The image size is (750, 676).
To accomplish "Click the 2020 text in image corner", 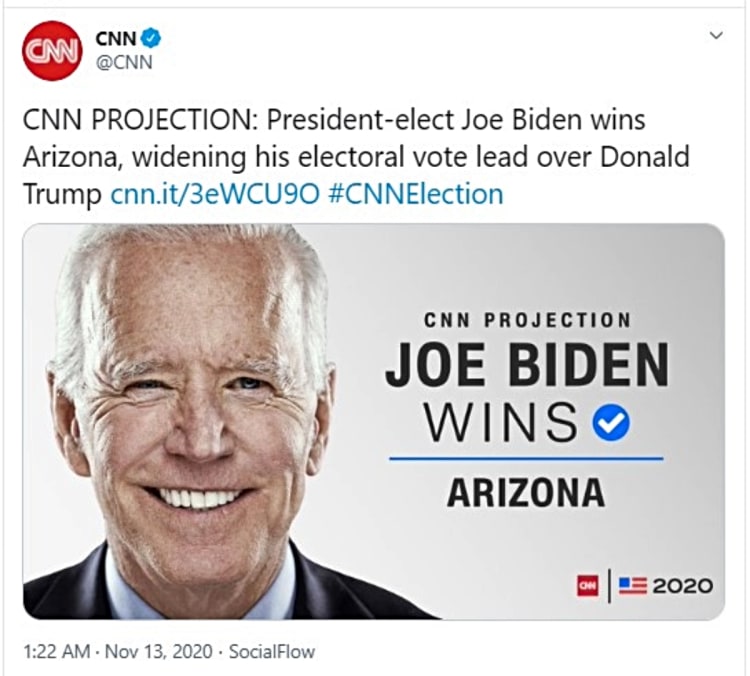I will (682, 585).
